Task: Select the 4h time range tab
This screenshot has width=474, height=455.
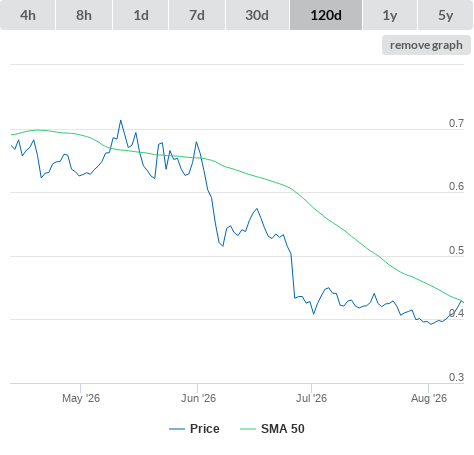Action: 28,15
